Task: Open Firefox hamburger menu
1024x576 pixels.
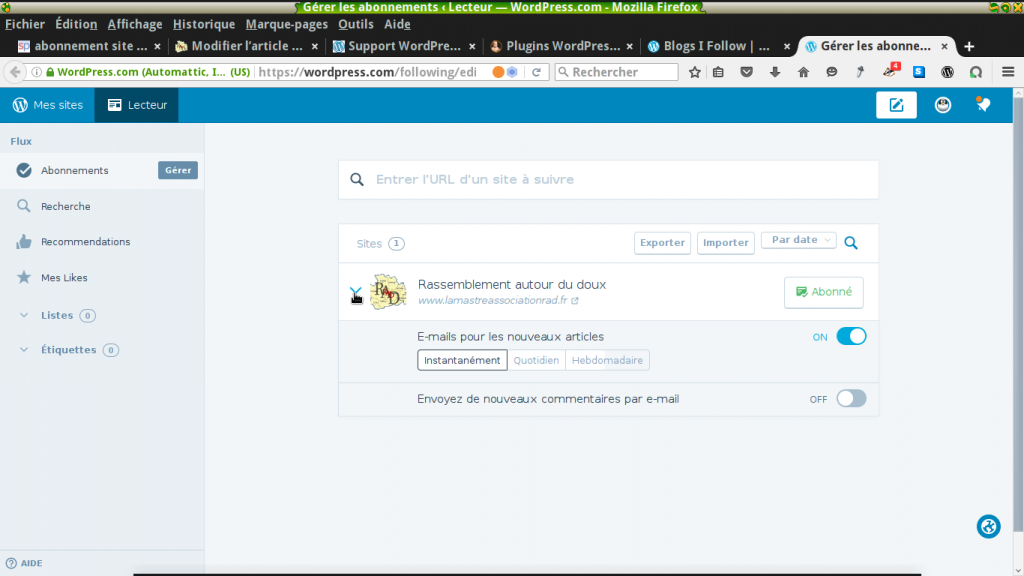Action: click(1007, 72)
